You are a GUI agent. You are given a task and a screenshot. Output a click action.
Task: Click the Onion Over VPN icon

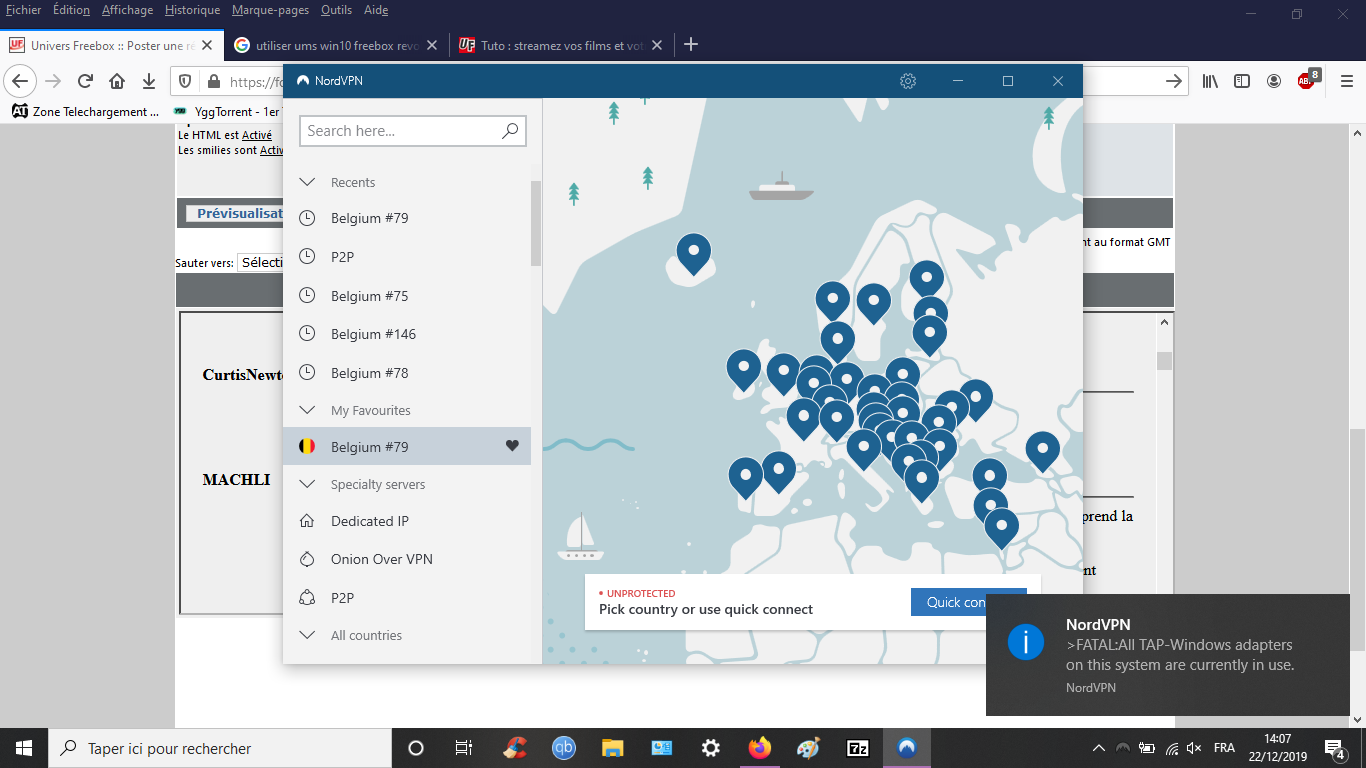click(308, 559)
